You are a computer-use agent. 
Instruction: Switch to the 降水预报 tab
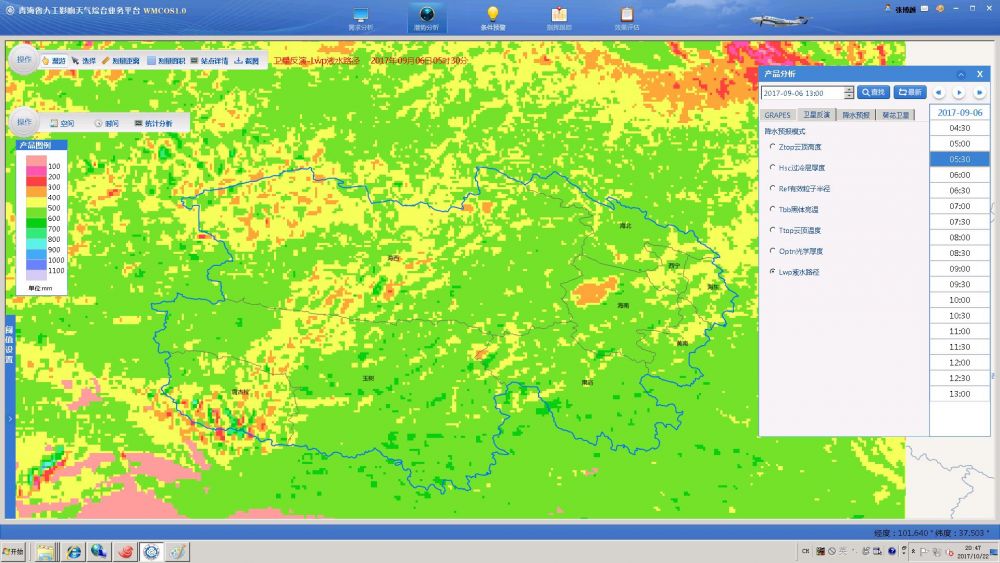856,115
